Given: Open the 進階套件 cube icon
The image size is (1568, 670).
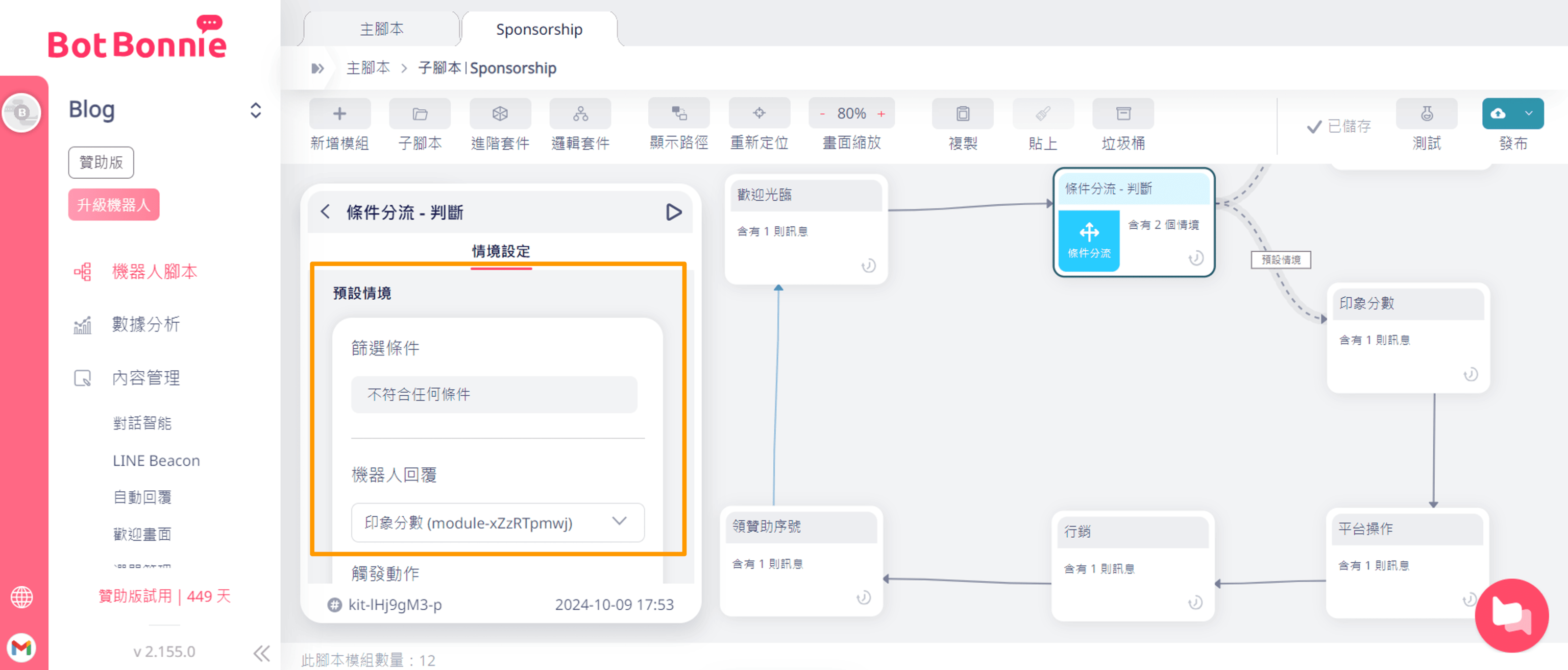Looking at the screenshot, I should tap(500, 114).
